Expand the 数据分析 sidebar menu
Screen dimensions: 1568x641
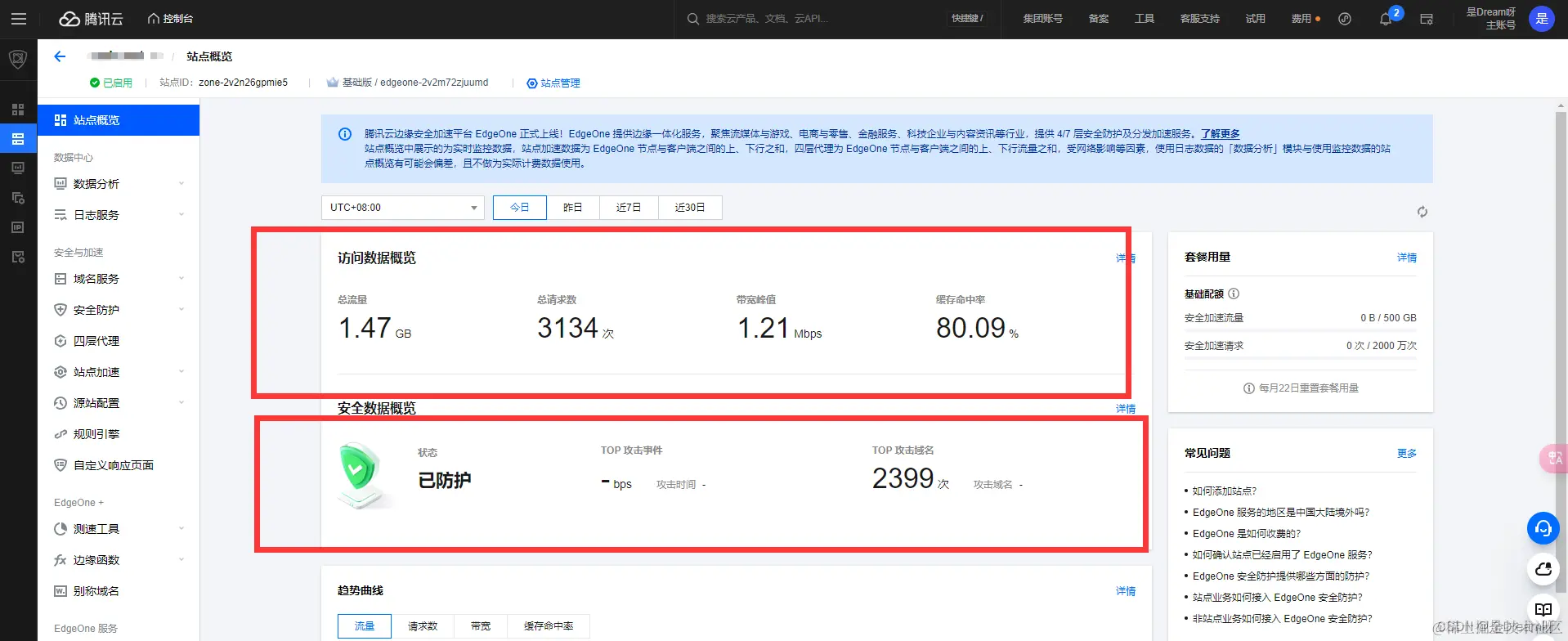[119, 184]
